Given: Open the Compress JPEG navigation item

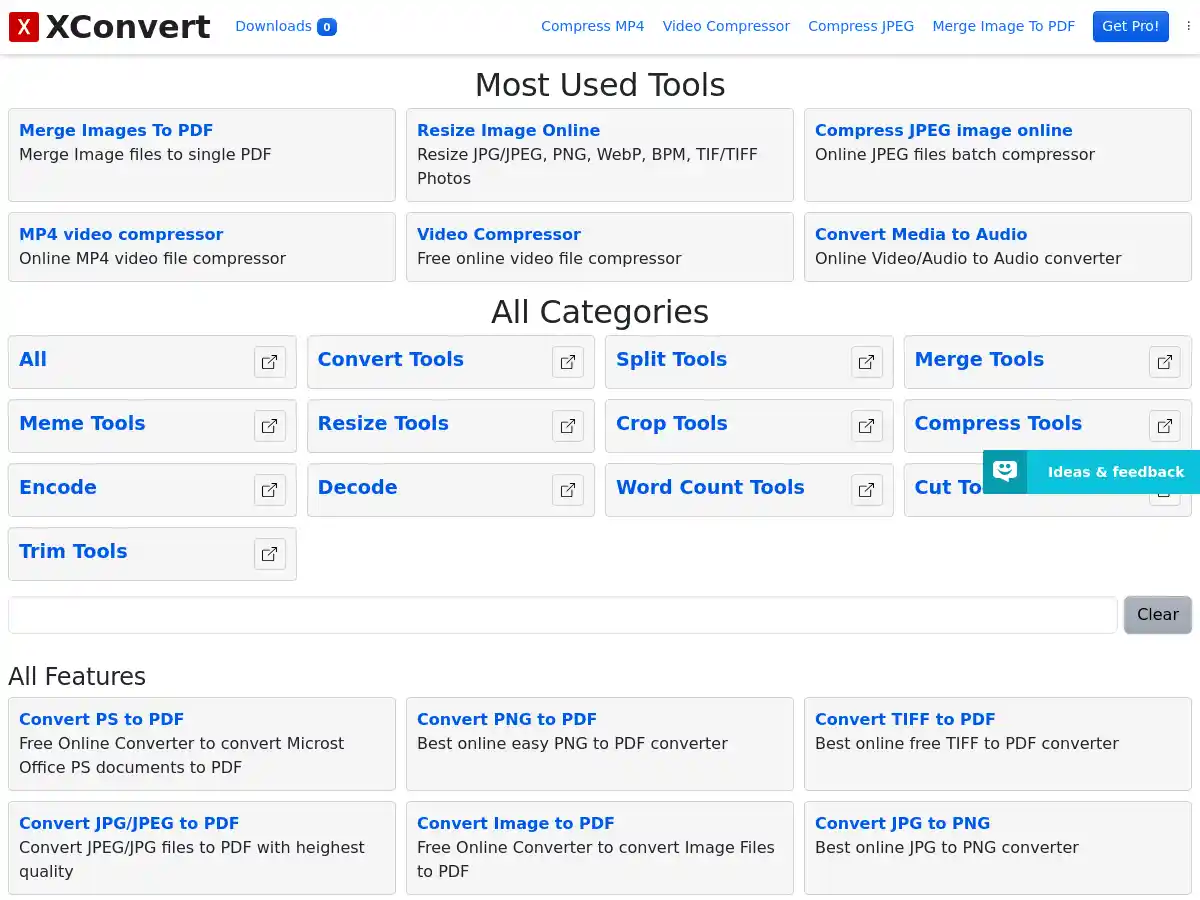Looking at the screenshot, I should click(x=860, y=26).
